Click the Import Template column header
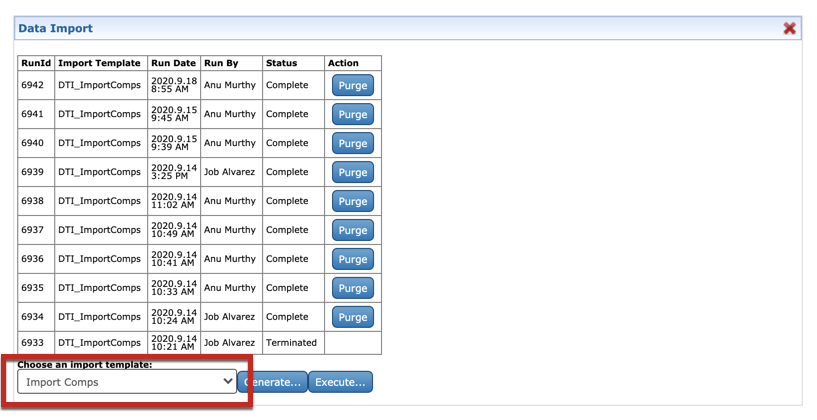The image size is (817, 420). coord(99,63)
